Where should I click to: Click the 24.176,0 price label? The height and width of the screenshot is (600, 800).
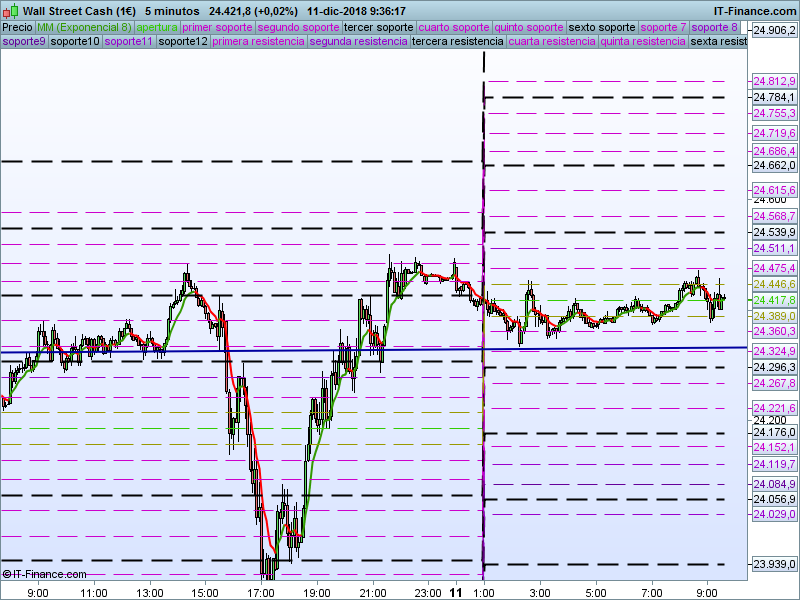coord(774,433)
